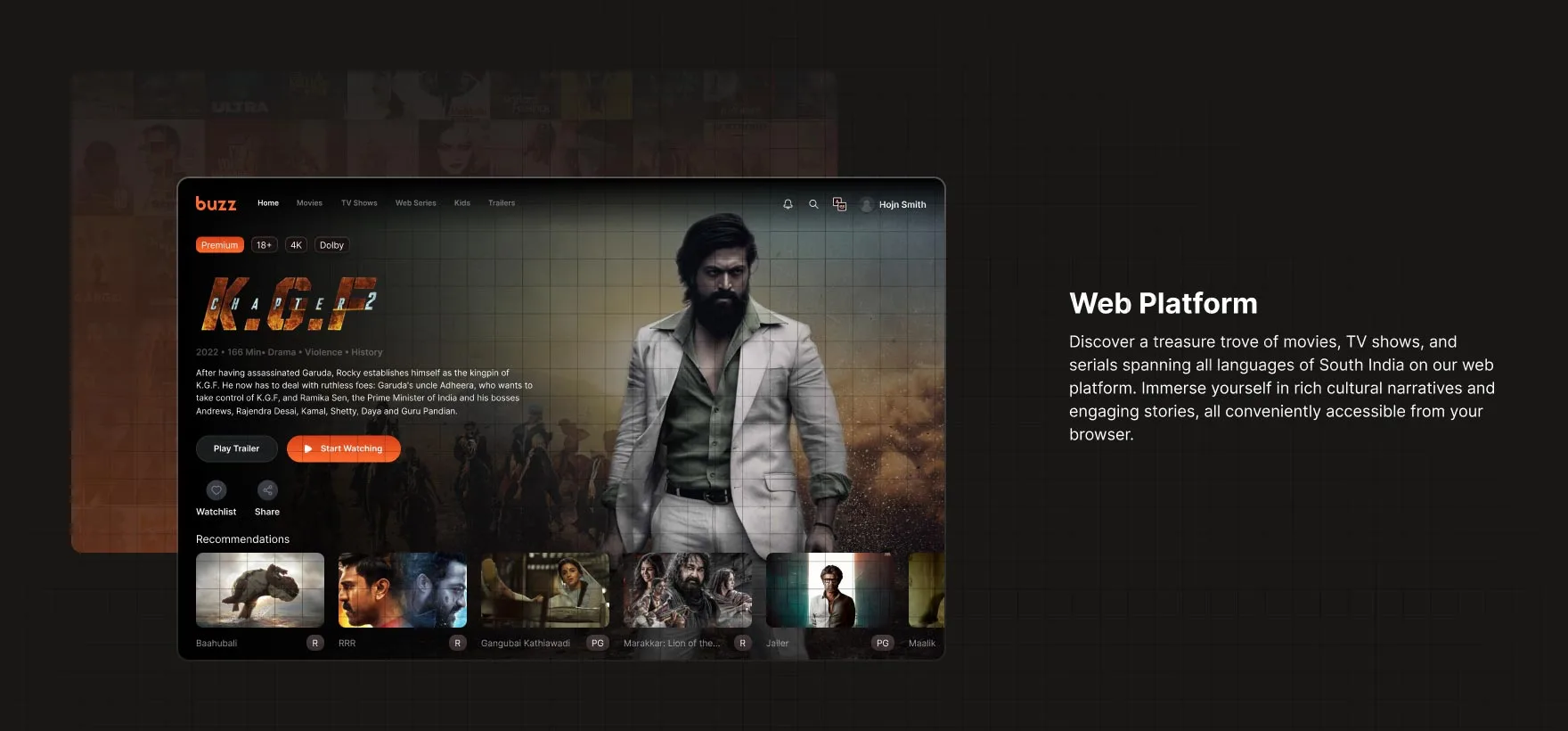Switch to TV Shows tab
This screenshot has height=731, width=1568.
coord(359,203)
